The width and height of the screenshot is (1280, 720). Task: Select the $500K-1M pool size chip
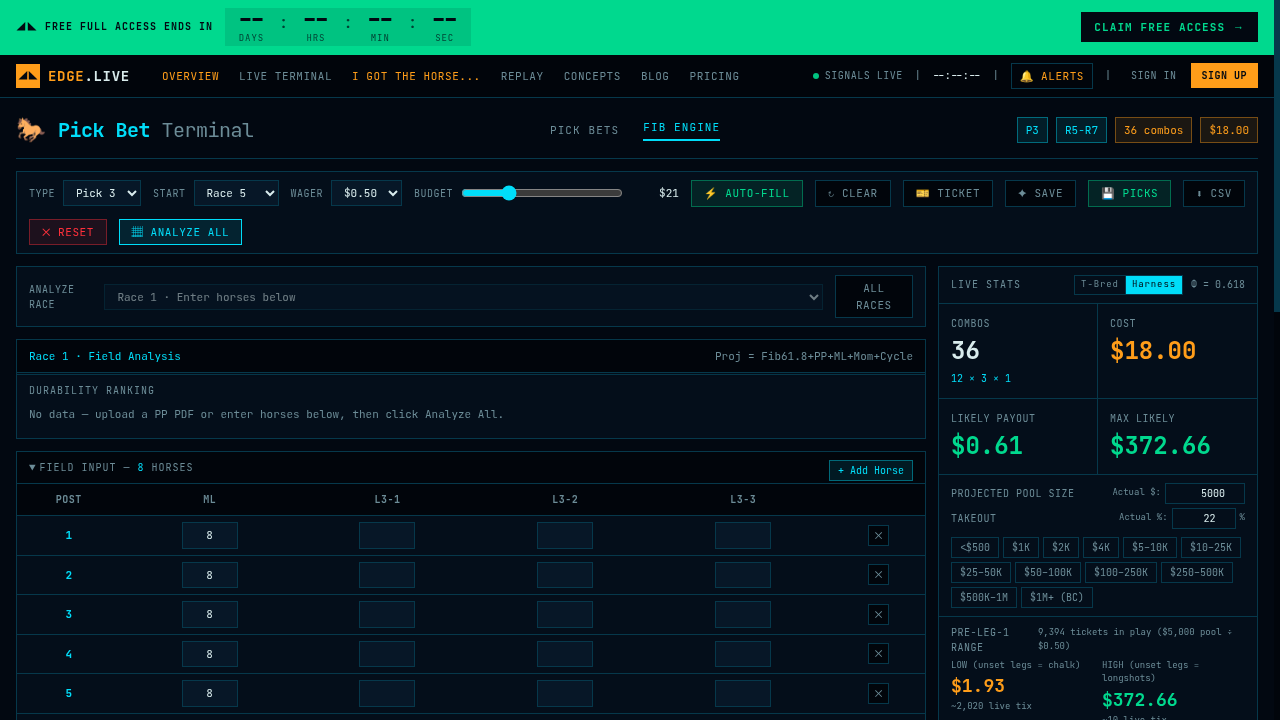point(984,598)
